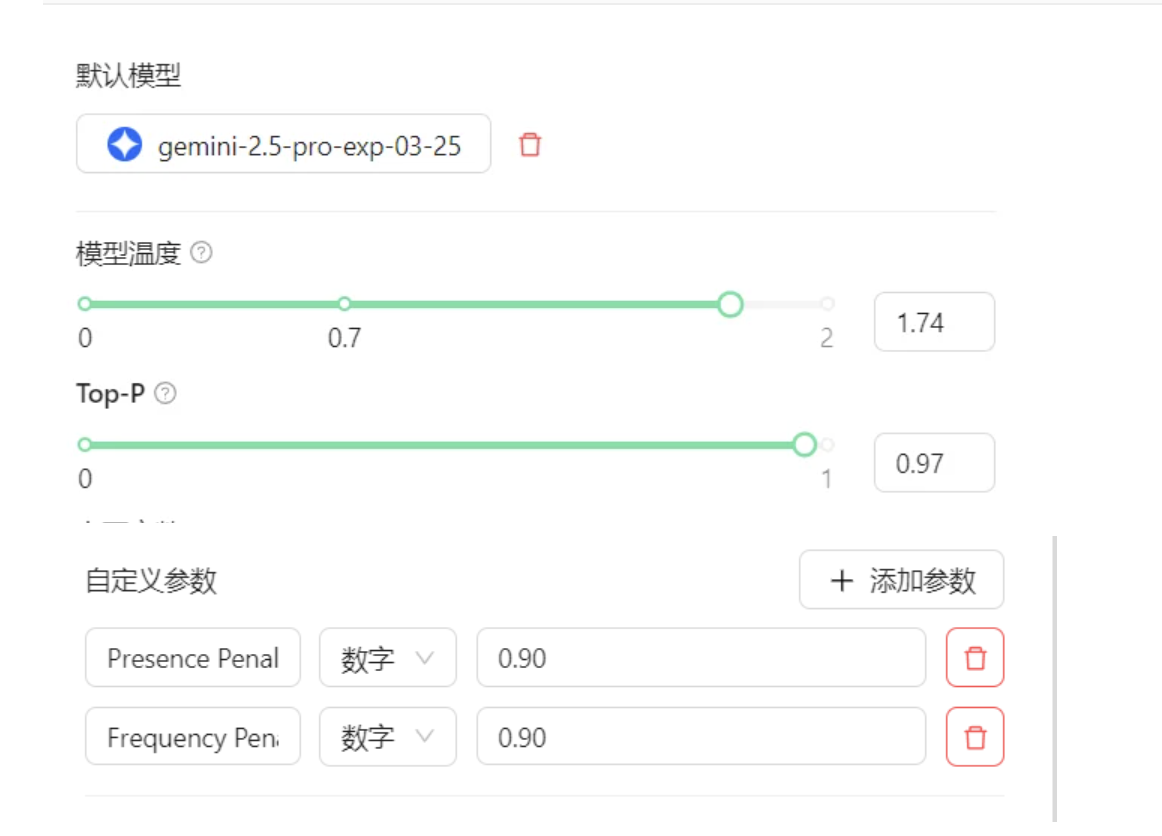Click the temperature value field showing 1.74
The height and width of the screenshot is (836, 1162).
(934, 322)
